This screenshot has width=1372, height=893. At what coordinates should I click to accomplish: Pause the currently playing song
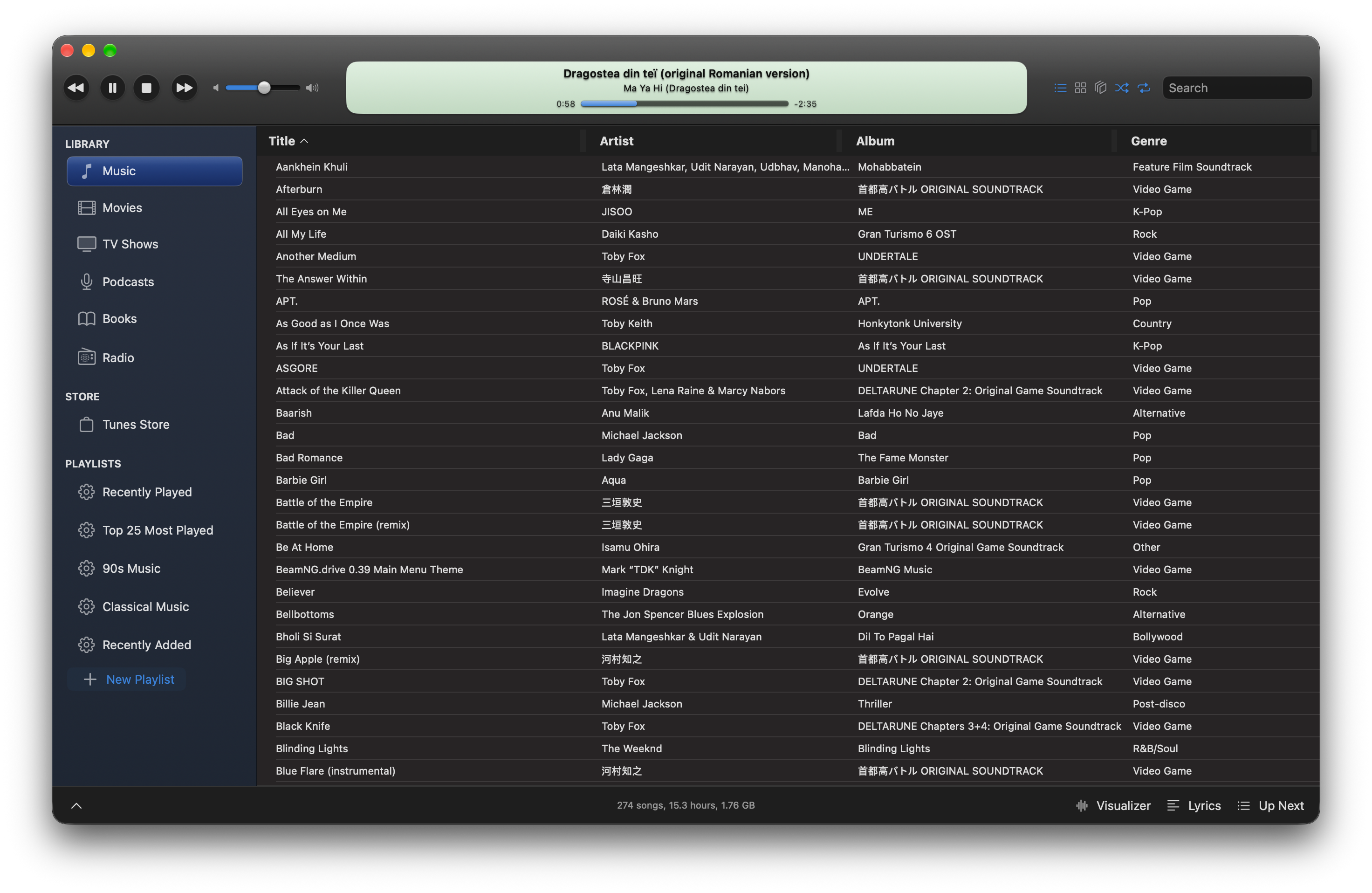(x=112, y=88)
